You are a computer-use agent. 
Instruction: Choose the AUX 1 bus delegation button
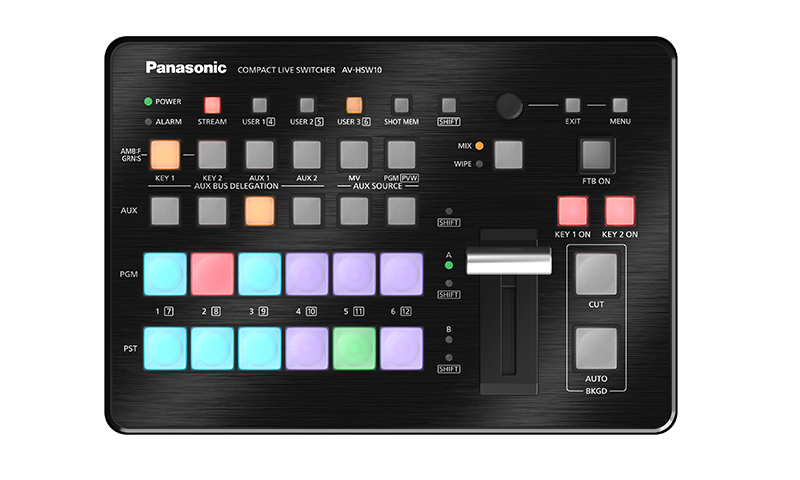[x=260, y=155]
